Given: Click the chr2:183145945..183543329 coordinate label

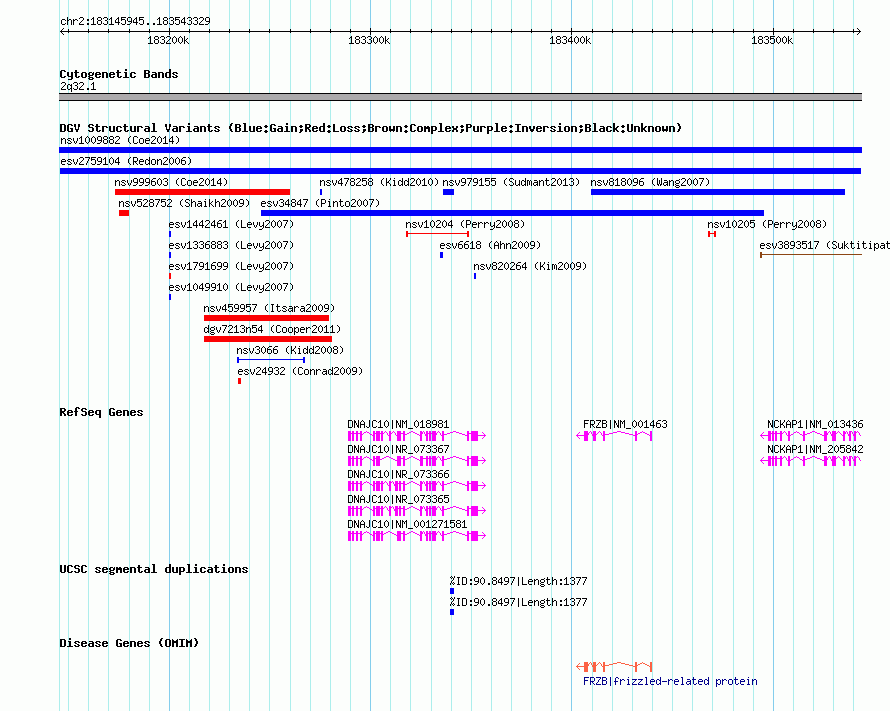Looking at the screenshot, I should click(135, 21).
